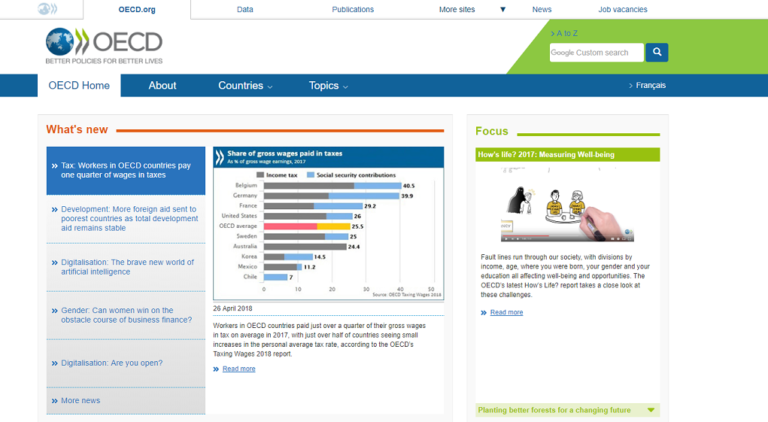Go to Publications in top bar
Viewport: 768px width, 422px height.
353,9
